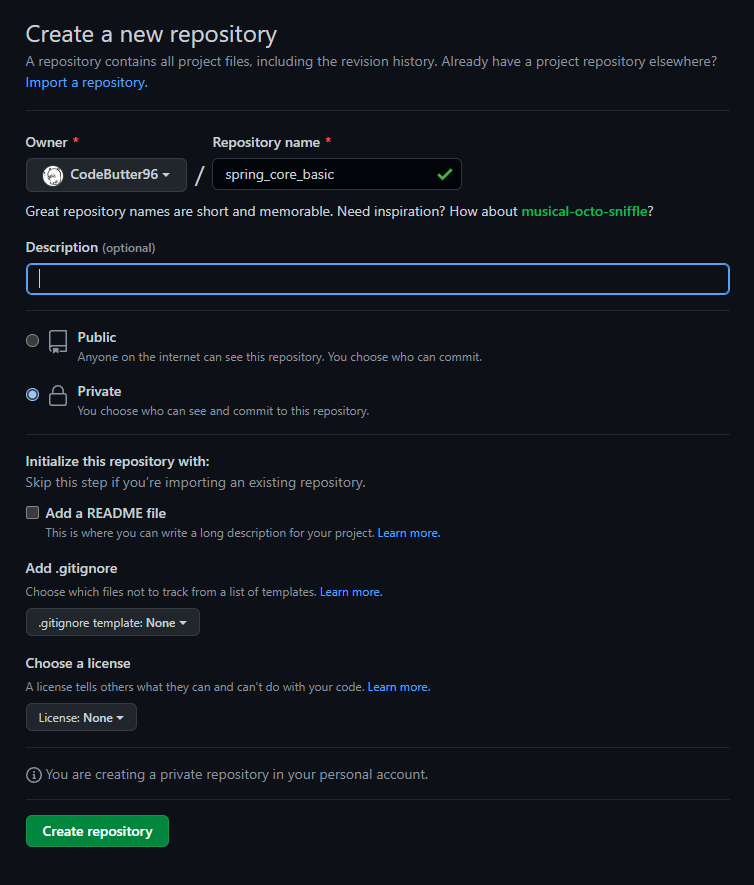The image size is (754, 885).
Task: Expand the .gitignore template dropdown
Action: [113, 622]
